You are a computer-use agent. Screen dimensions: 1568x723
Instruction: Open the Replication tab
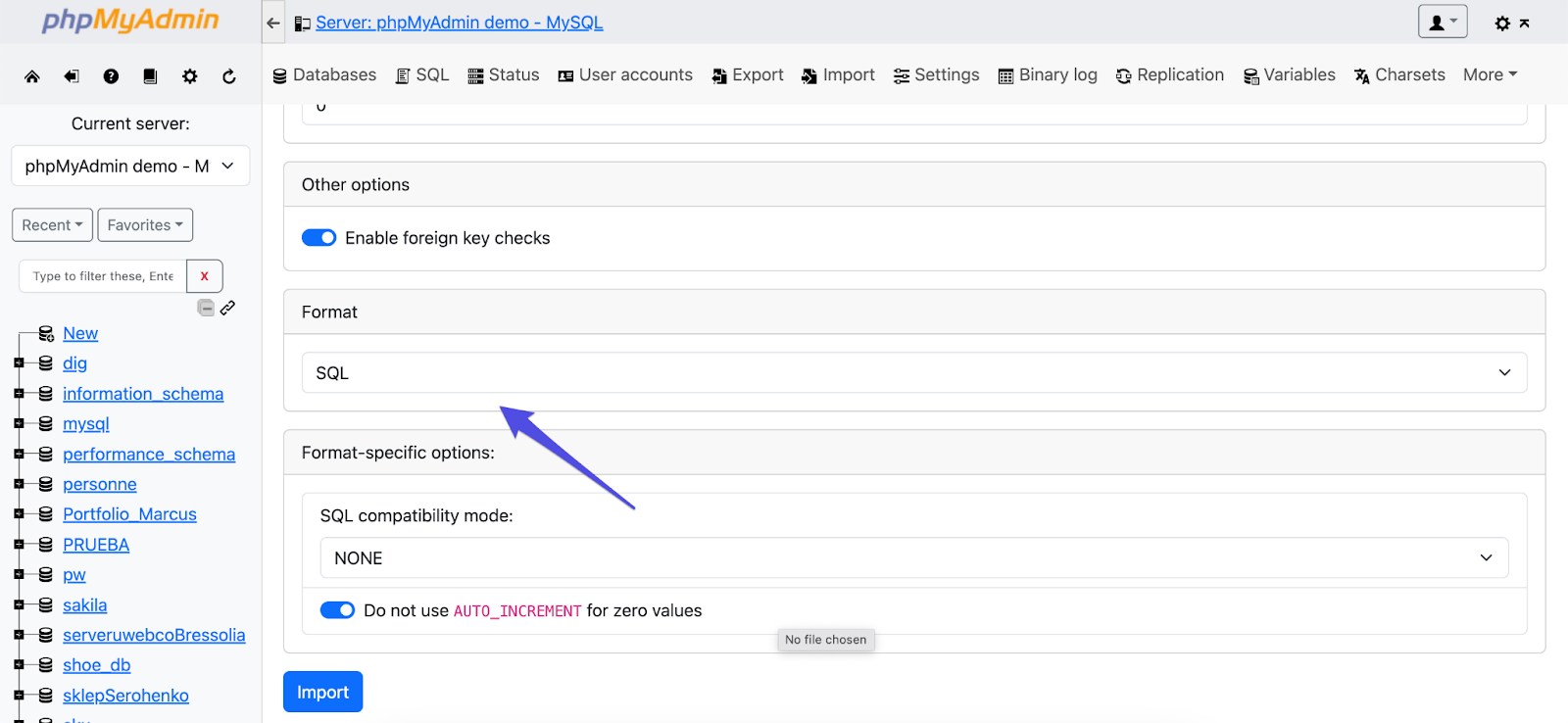1170,74
